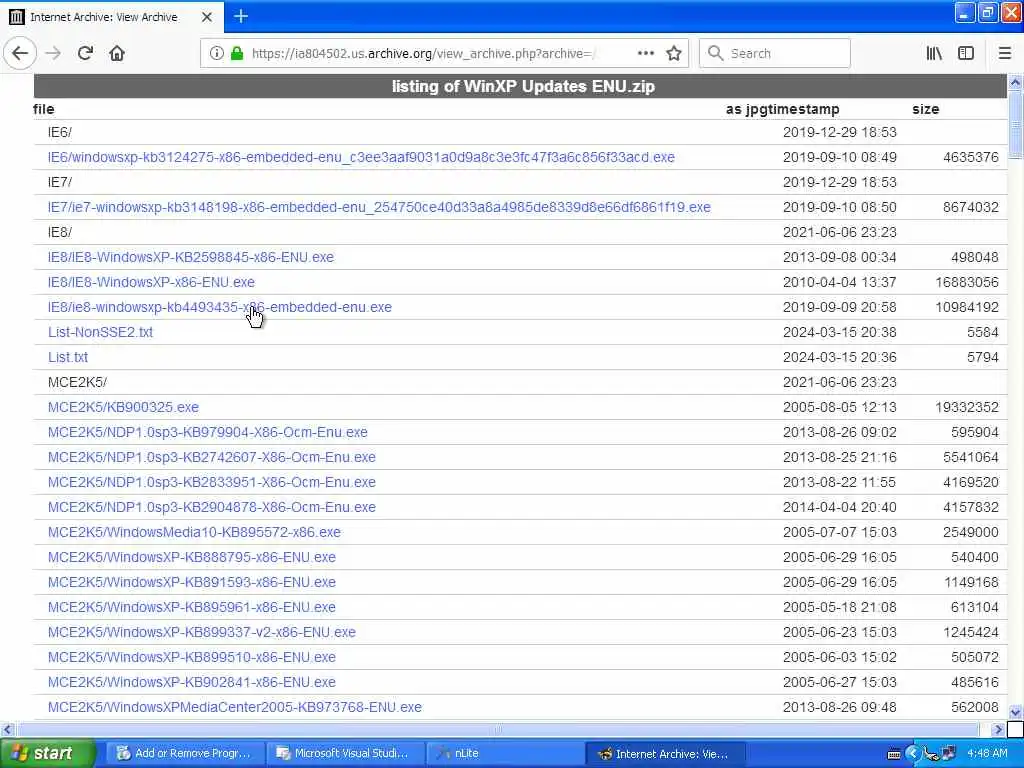Click the forward navigation arrow
The height and width of the screenshot is (768, 1024).
point(53,54)
